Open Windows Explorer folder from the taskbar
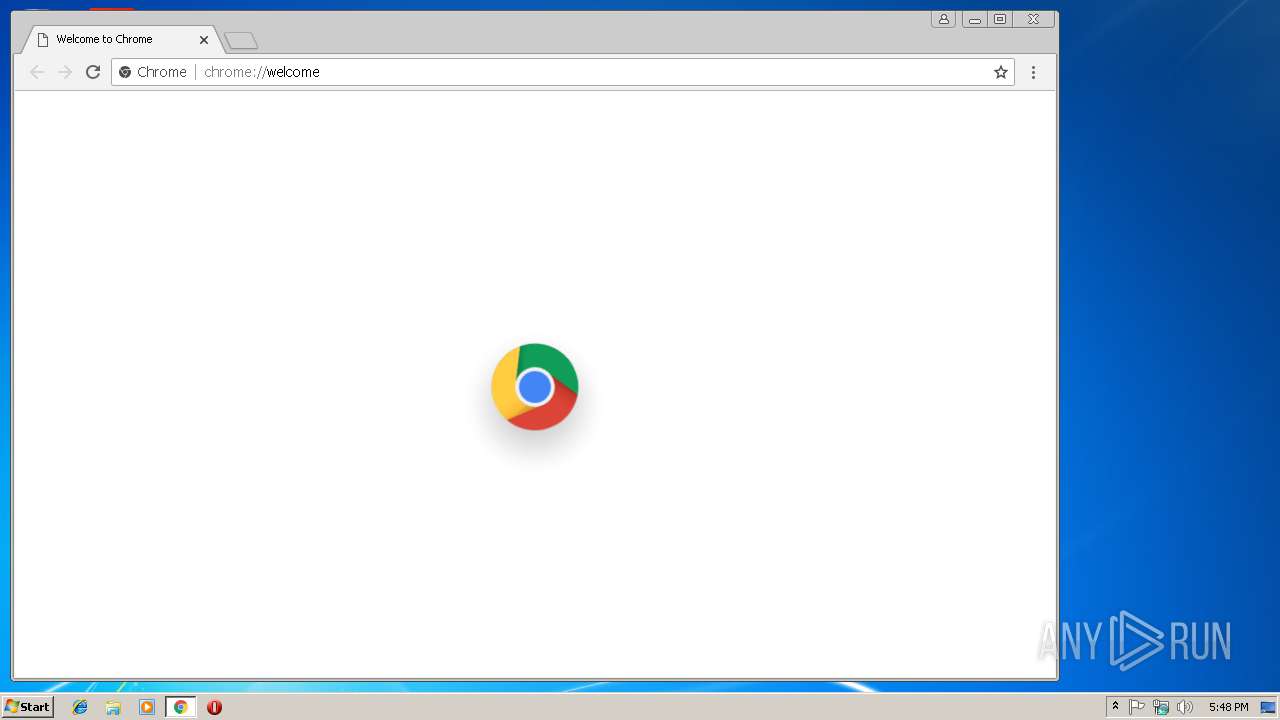This screenshot has width=1280, height=720. click(113, 707)
